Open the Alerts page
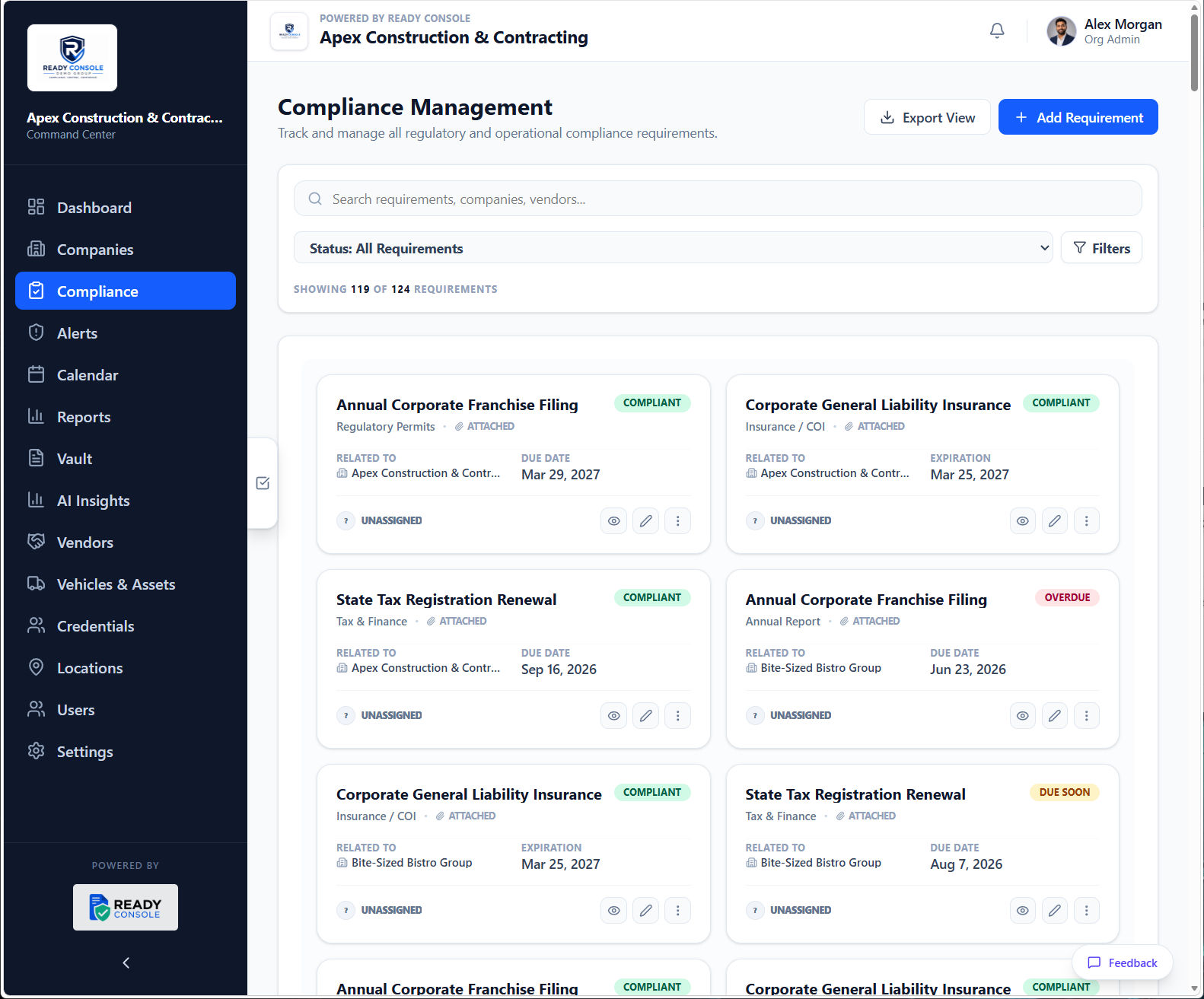Screen dimensions: 1204x999 [126, 332]
